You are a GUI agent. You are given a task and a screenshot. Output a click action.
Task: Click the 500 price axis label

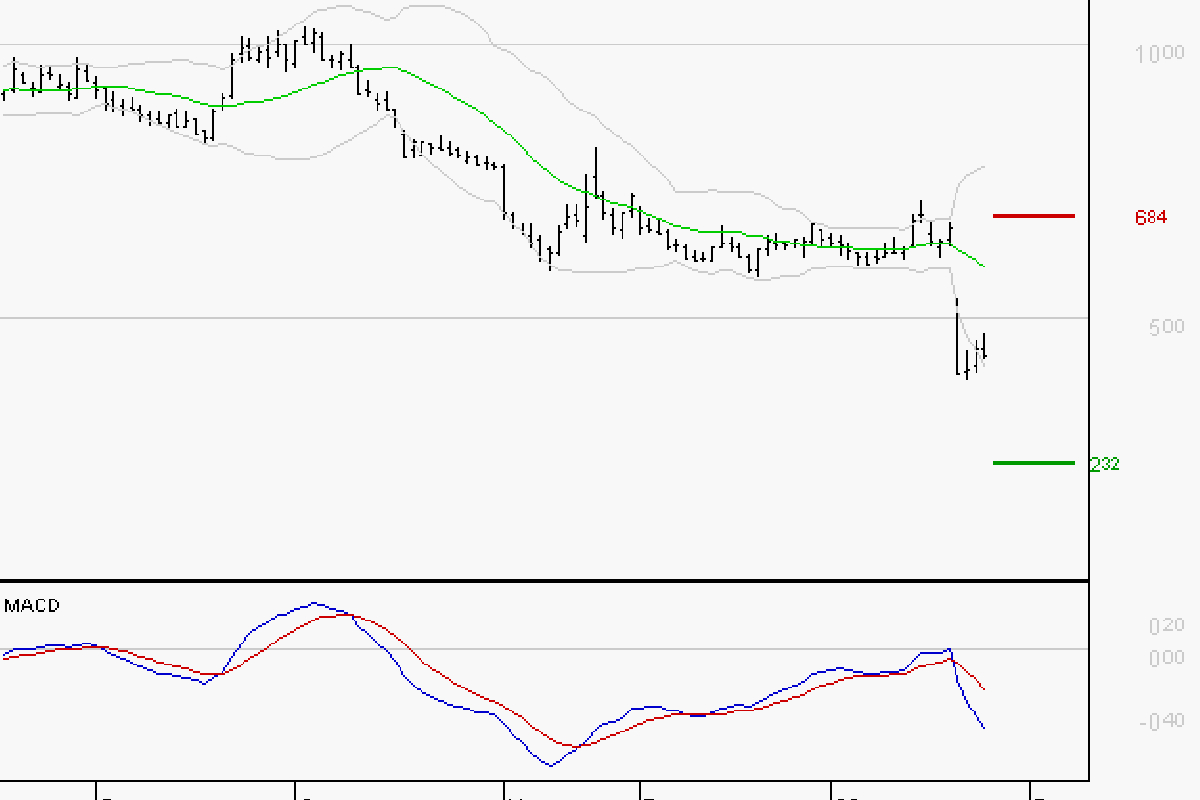[x=1166, y=327]
